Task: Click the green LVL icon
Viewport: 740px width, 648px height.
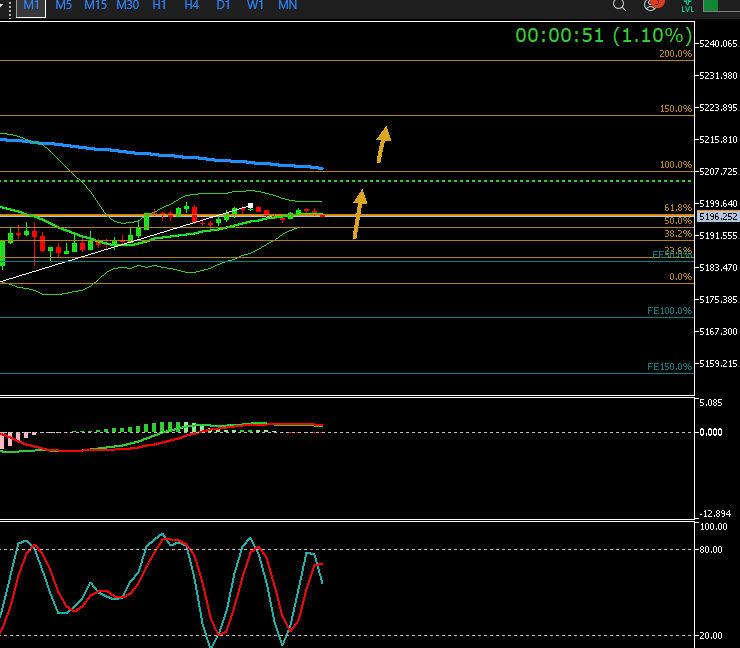Action: coord(688,6)
